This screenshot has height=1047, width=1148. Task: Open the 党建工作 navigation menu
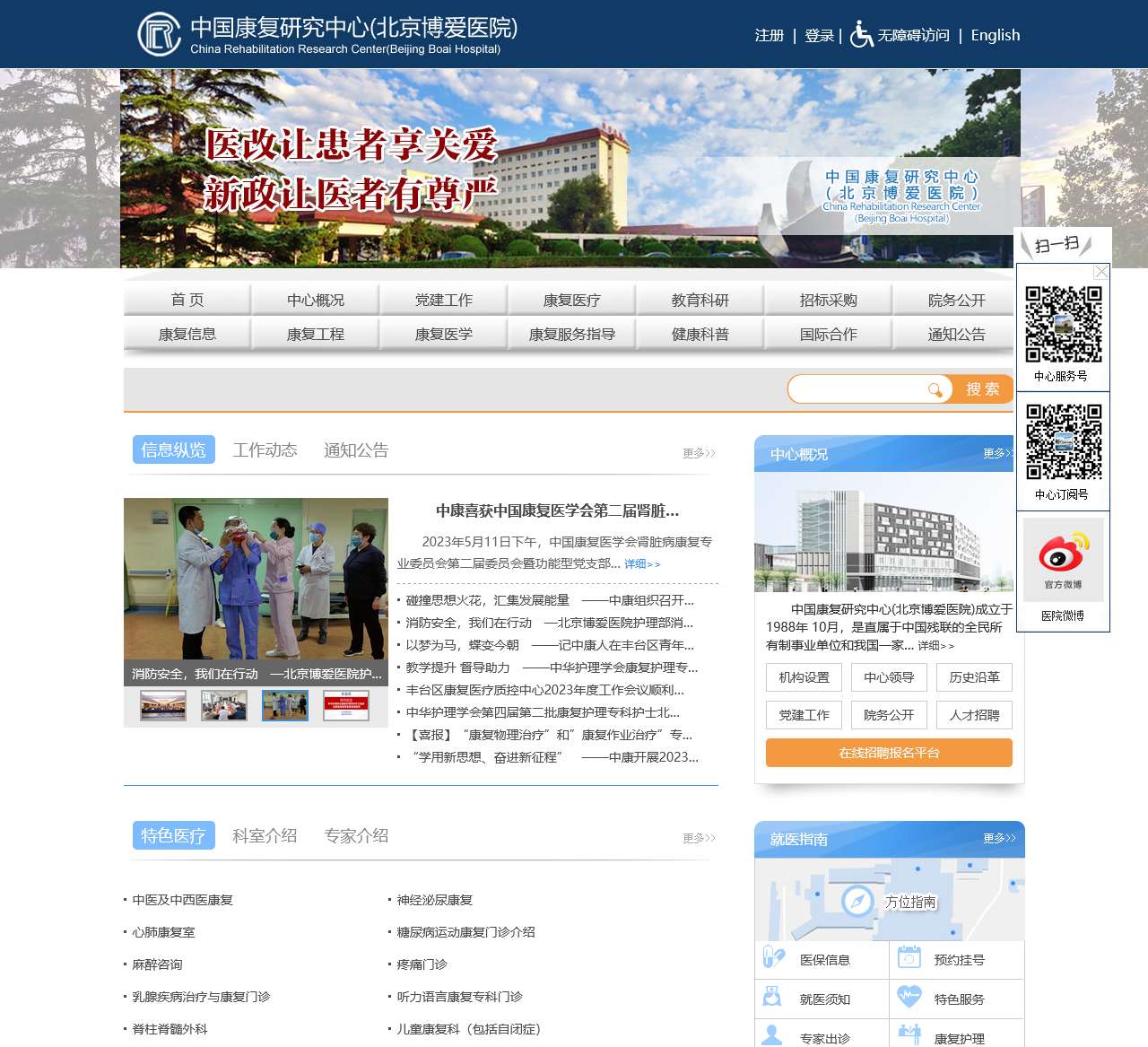[x=444, y=300]
